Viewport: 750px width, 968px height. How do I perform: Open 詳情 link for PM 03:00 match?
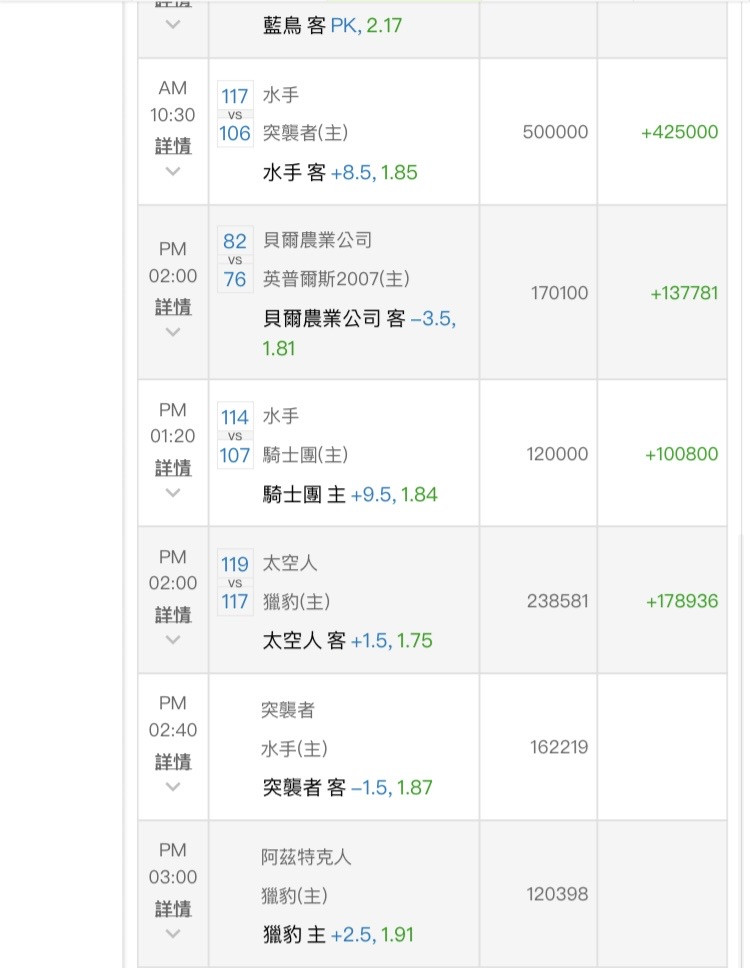pyautogui.click(x=173, y=908)
